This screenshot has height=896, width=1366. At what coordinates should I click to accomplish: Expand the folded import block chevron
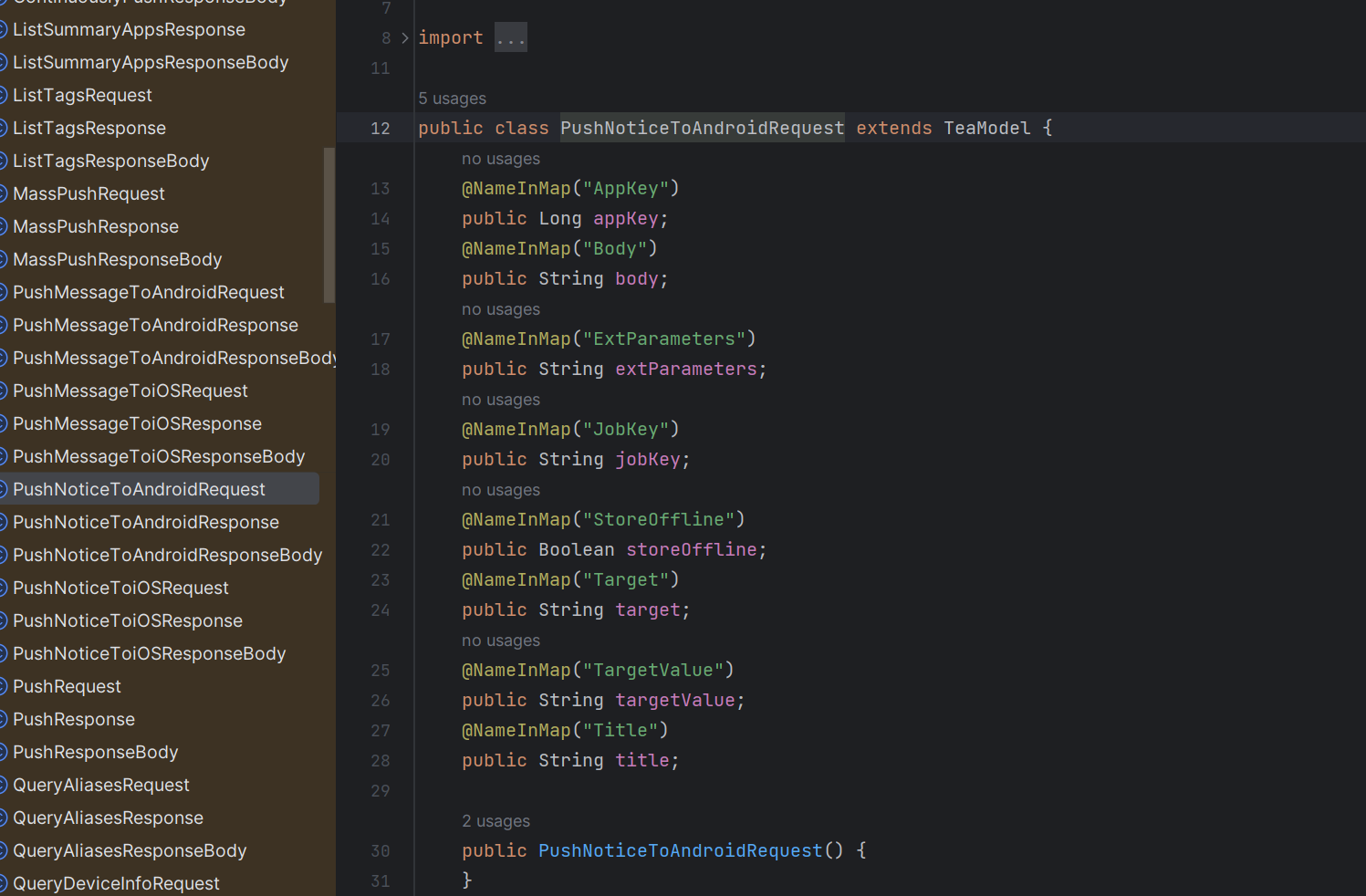tap(405, 38)
